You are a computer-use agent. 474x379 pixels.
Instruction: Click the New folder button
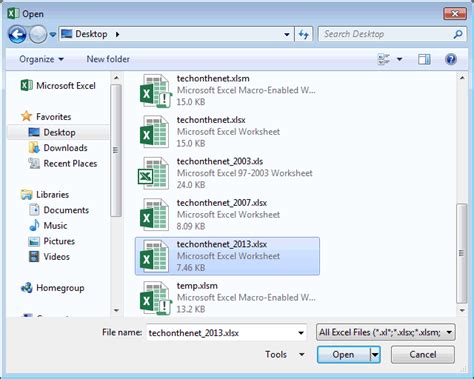(108, 59)
